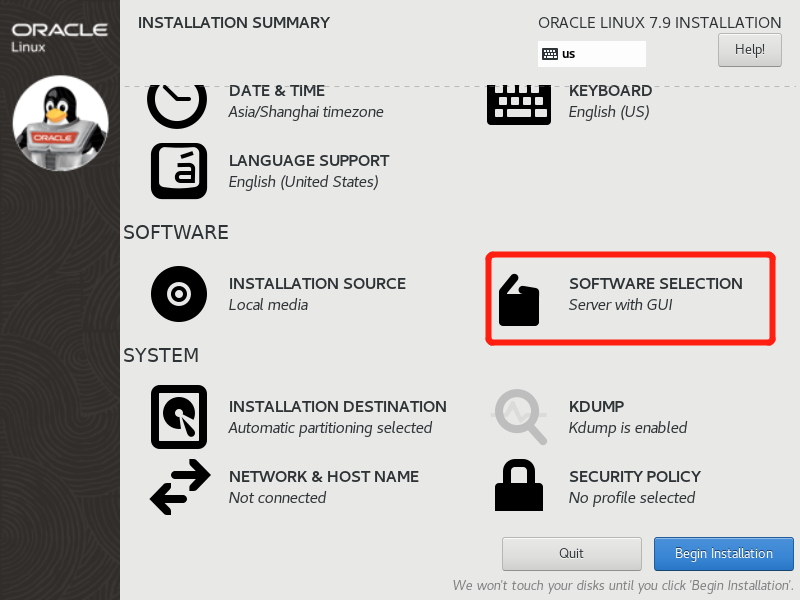Open the DATE & TIME setting
800x600 pixels.
(277, 91)
